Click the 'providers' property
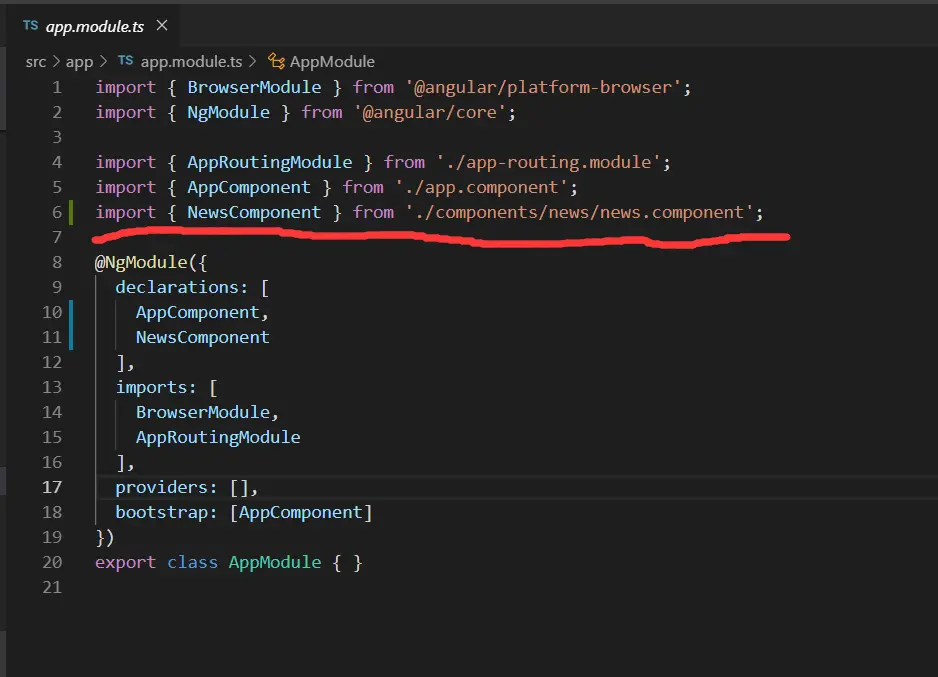 coord(162,487)
